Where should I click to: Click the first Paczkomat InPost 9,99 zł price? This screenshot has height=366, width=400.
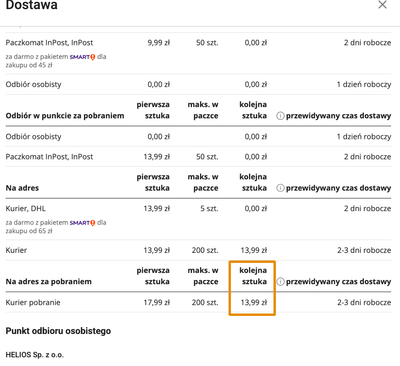(x=159, y=43)
